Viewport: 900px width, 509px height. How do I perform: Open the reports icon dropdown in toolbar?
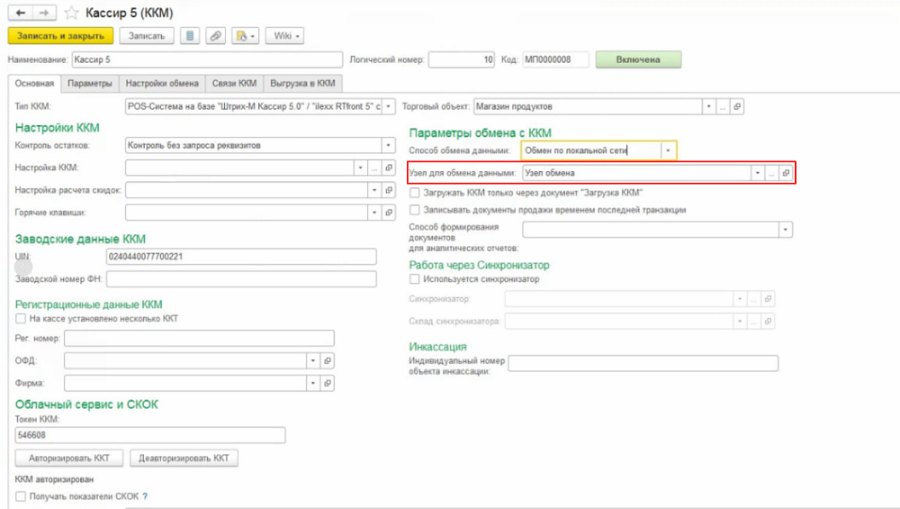coord(246,36)
